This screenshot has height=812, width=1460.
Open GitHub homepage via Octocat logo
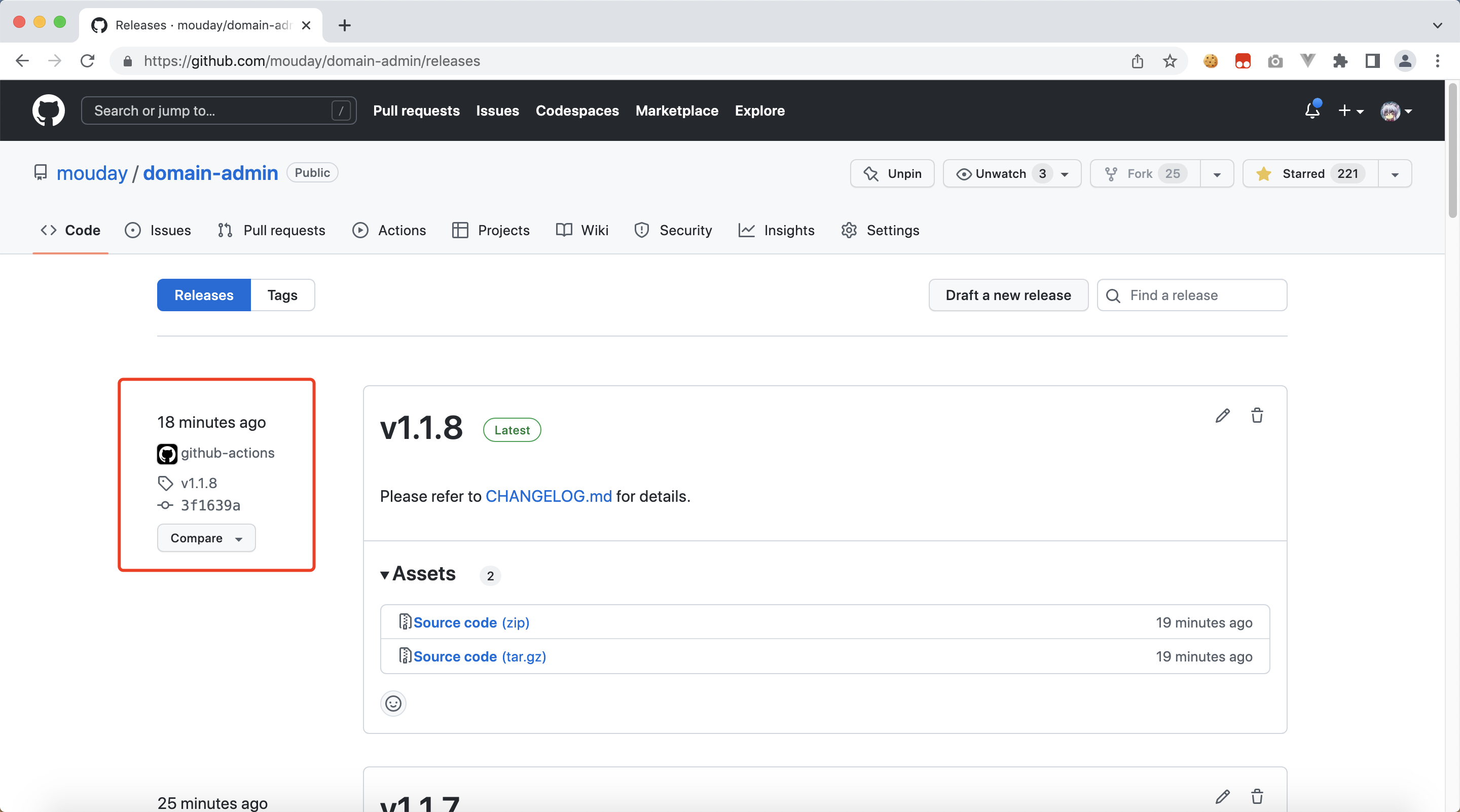coord(48,110)
